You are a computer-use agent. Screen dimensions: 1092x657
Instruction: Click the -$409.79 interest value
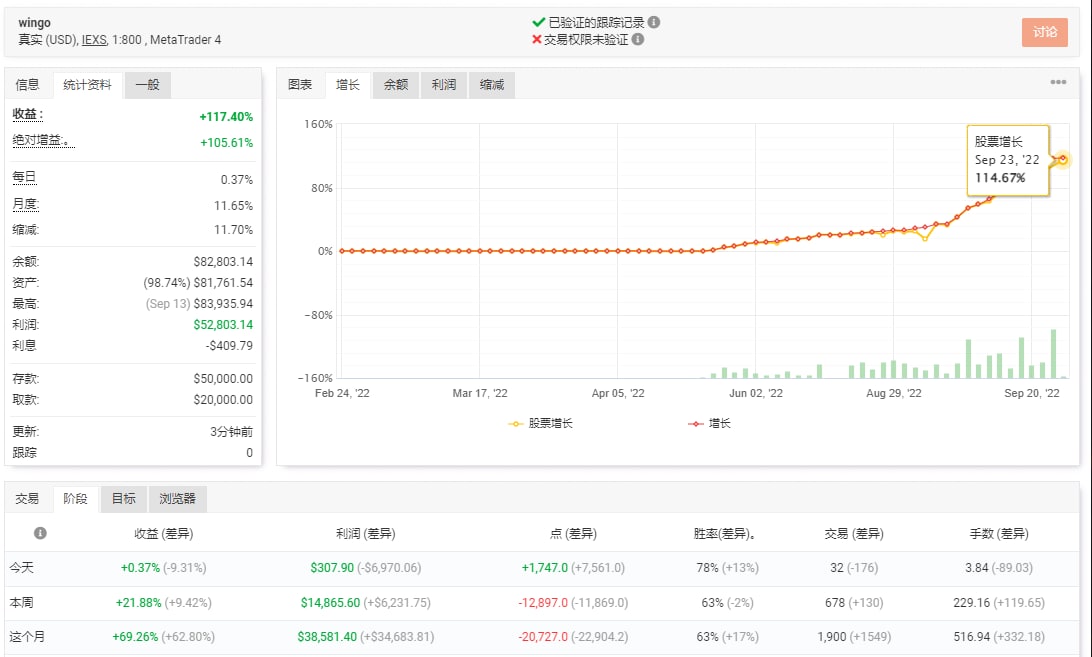229,346
